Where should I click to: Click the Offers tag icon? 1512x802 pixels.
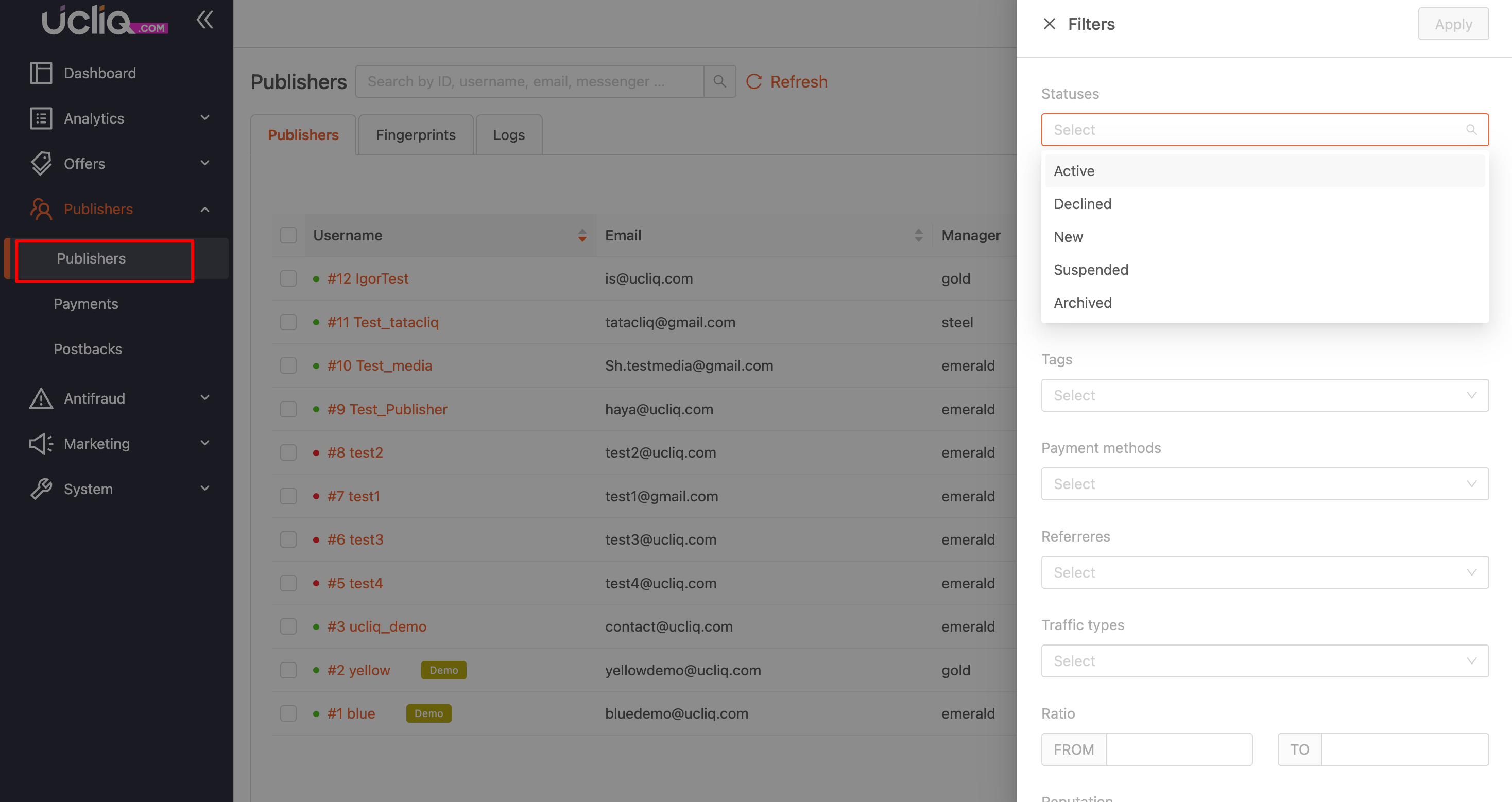(x=41, y=164)
